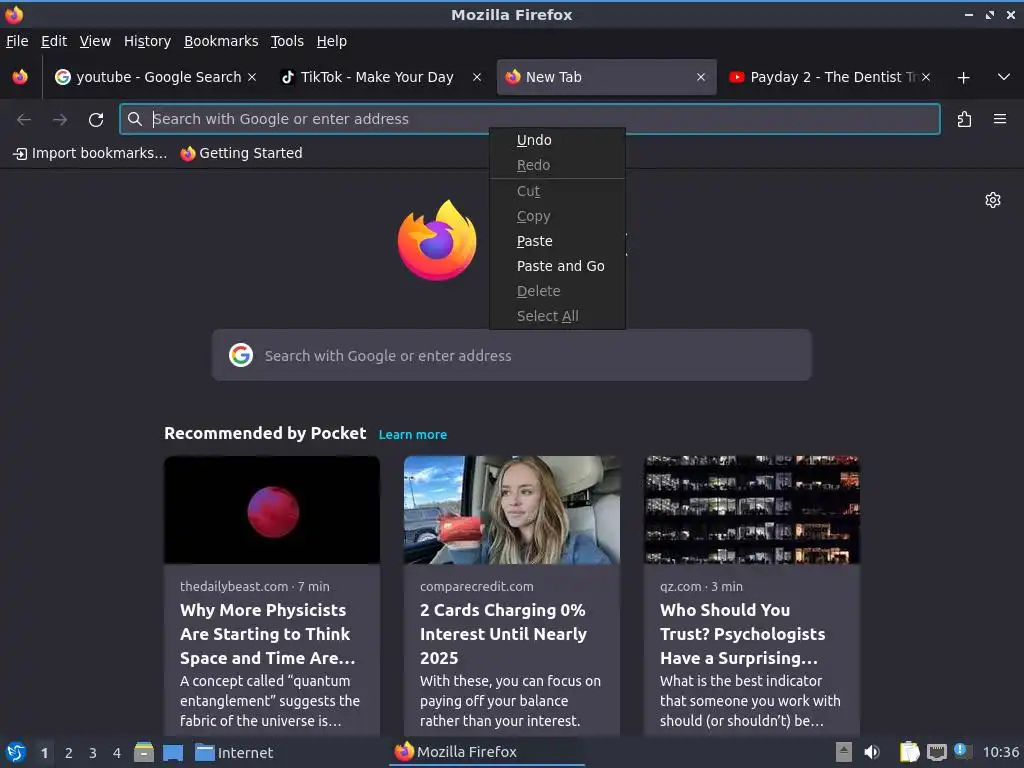Open the volume speaker tray icon
The width and height of the screenshot is (1024, 768).
click(872, 752)
